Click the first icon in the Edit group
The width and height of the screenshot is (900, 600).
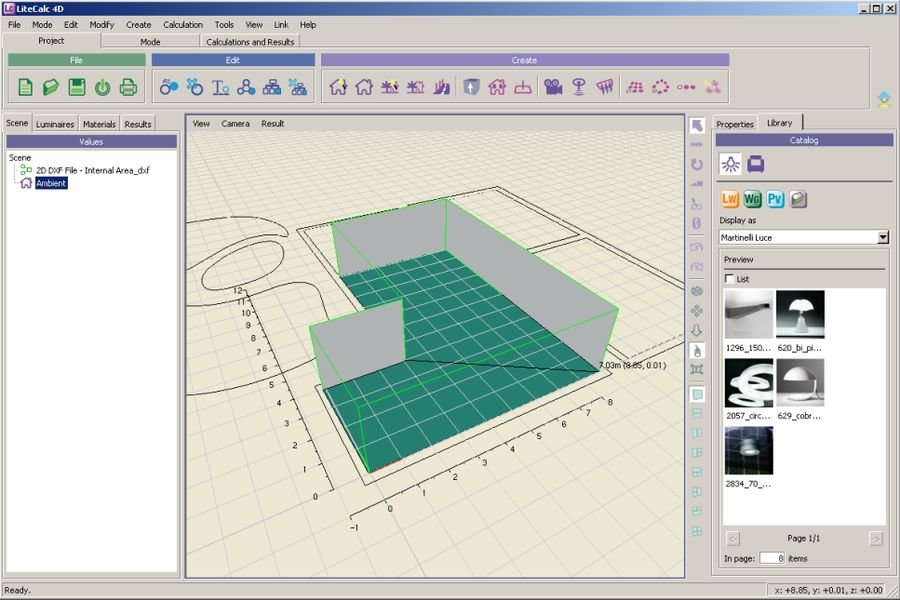coord(169,87)
